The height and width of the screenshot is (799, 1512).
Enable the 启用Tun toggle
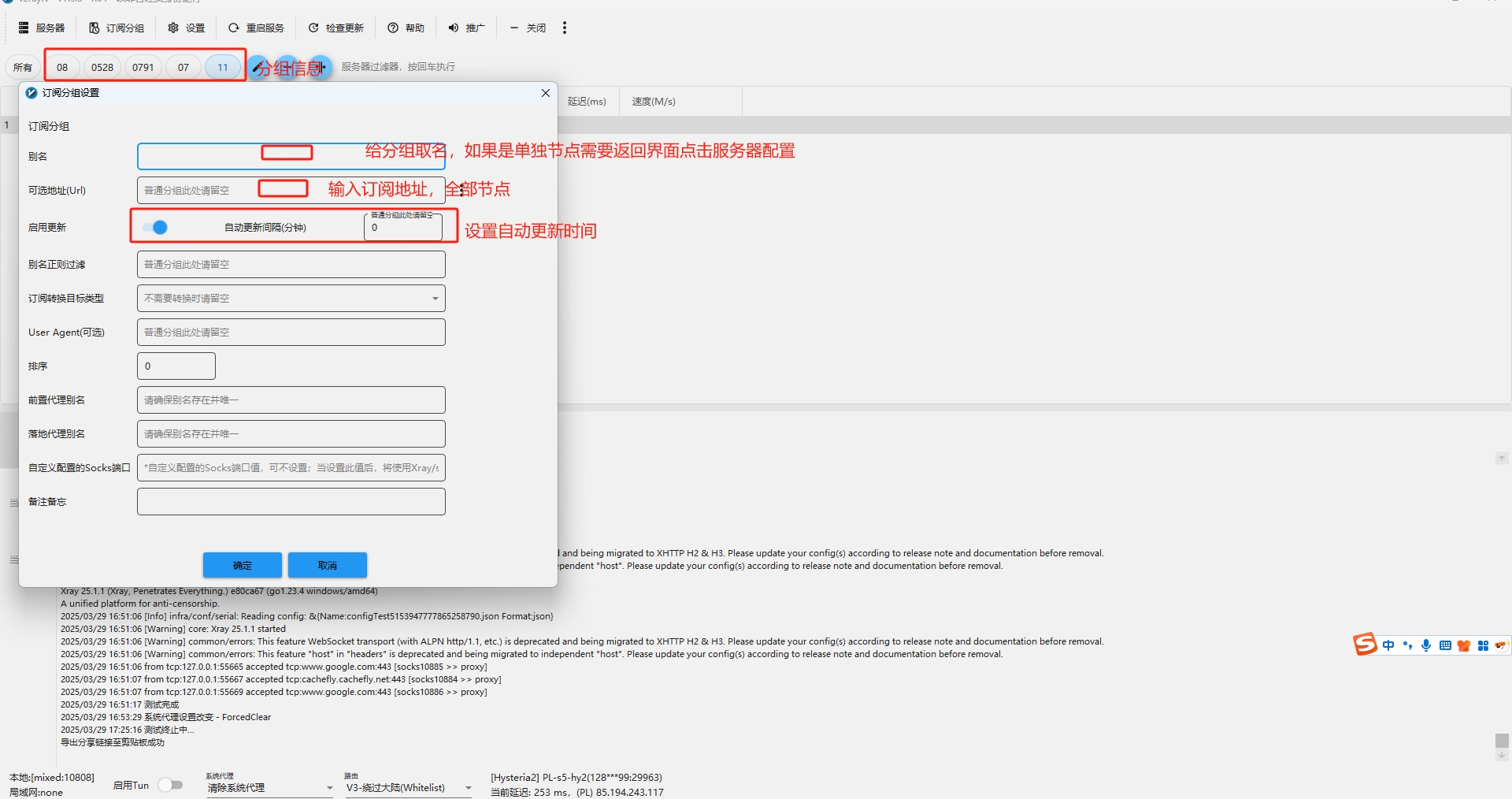click(170, 785)
